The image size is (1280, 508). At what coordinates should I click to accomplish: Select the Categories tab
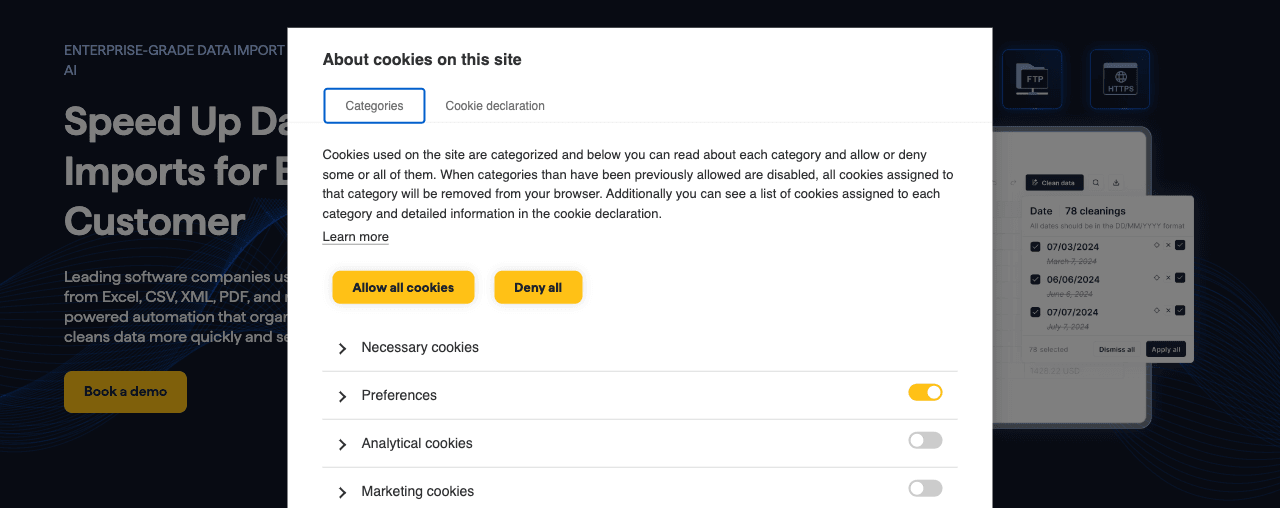[374, 106]
